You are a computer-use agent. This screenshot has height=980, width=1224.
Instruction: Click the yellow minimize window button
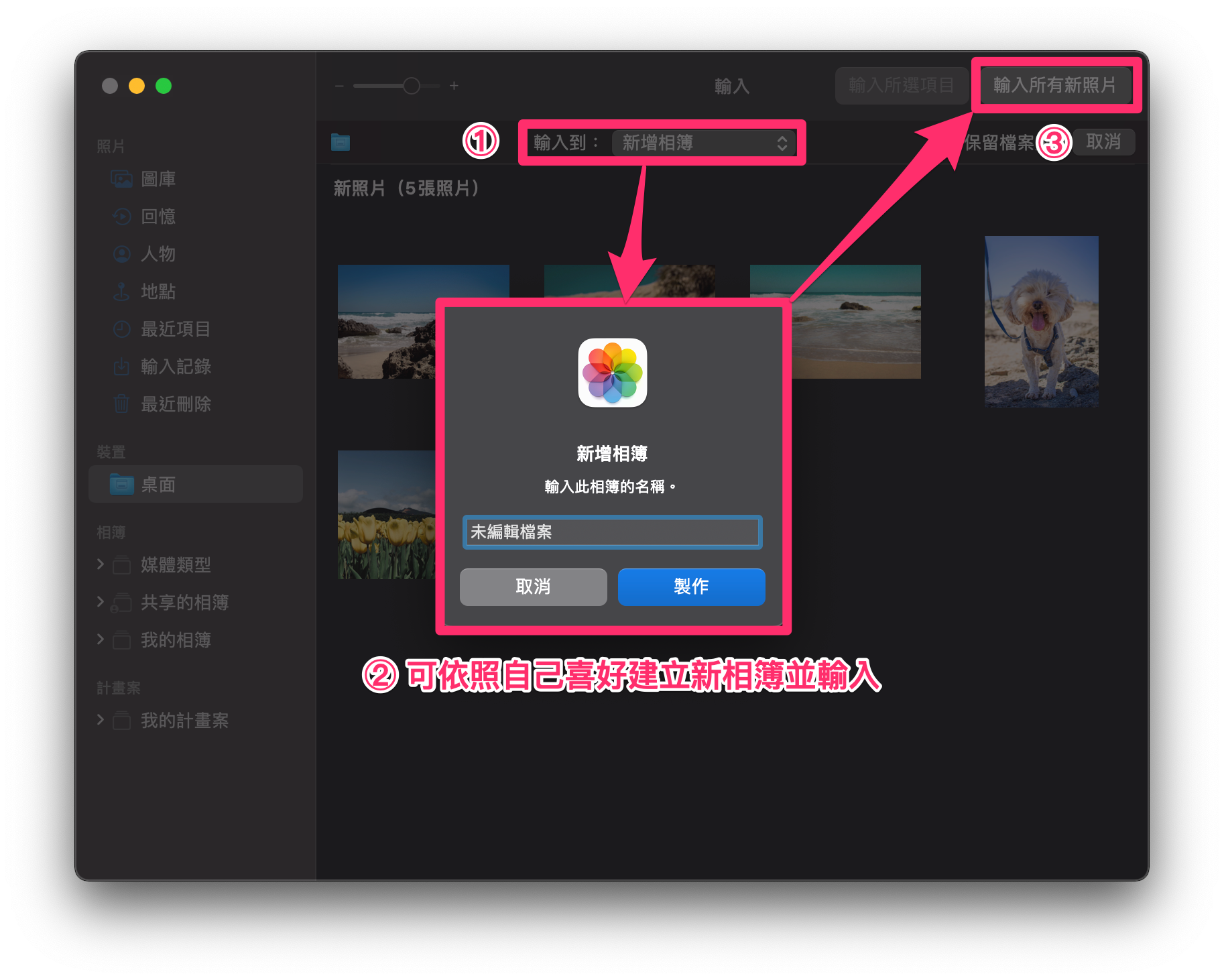tap(137, 86)
